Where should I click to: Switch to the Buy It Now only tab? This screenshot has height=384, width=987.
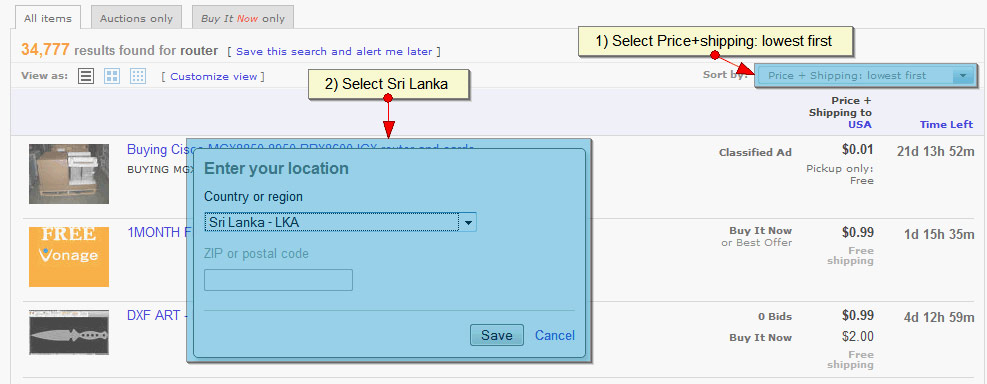(243, 18)
